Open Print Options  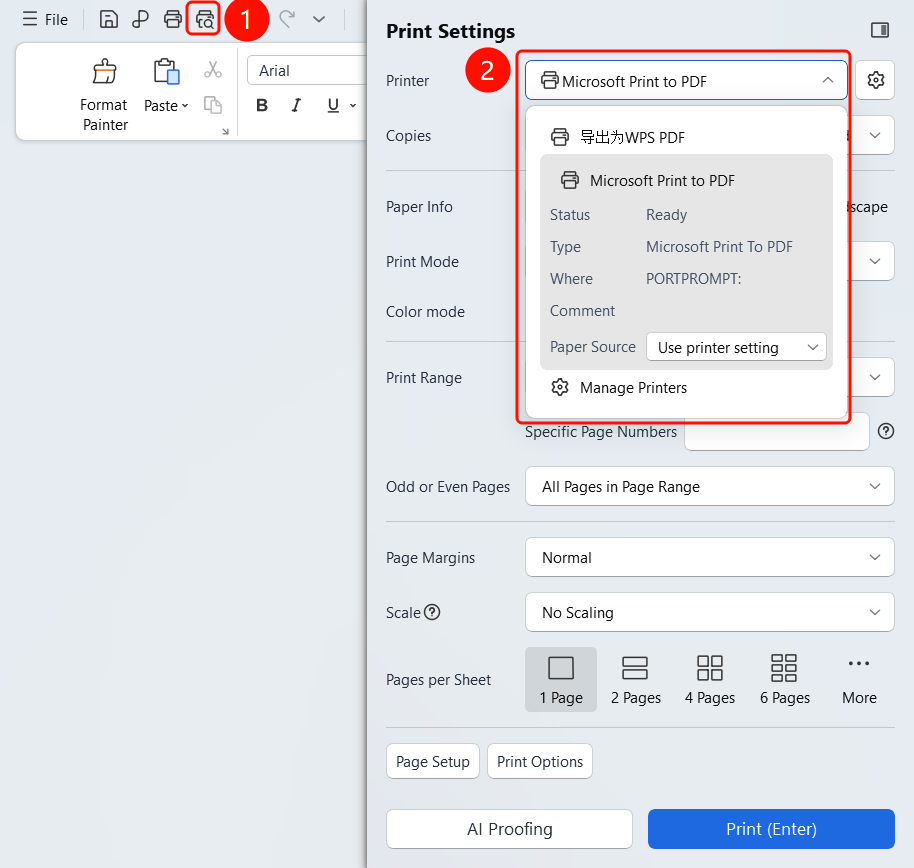pos(540,761)
